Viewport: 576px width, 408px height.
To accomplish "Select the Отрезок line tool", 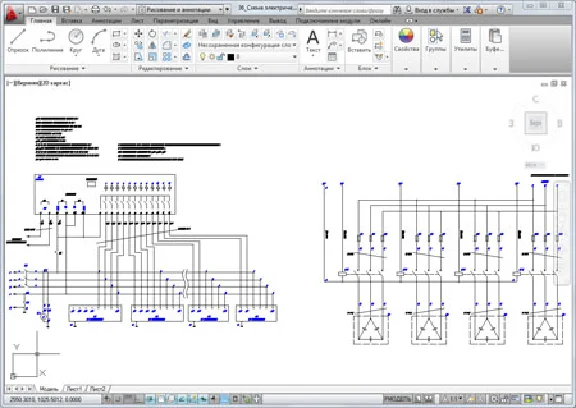I will [x=18, y=41].
